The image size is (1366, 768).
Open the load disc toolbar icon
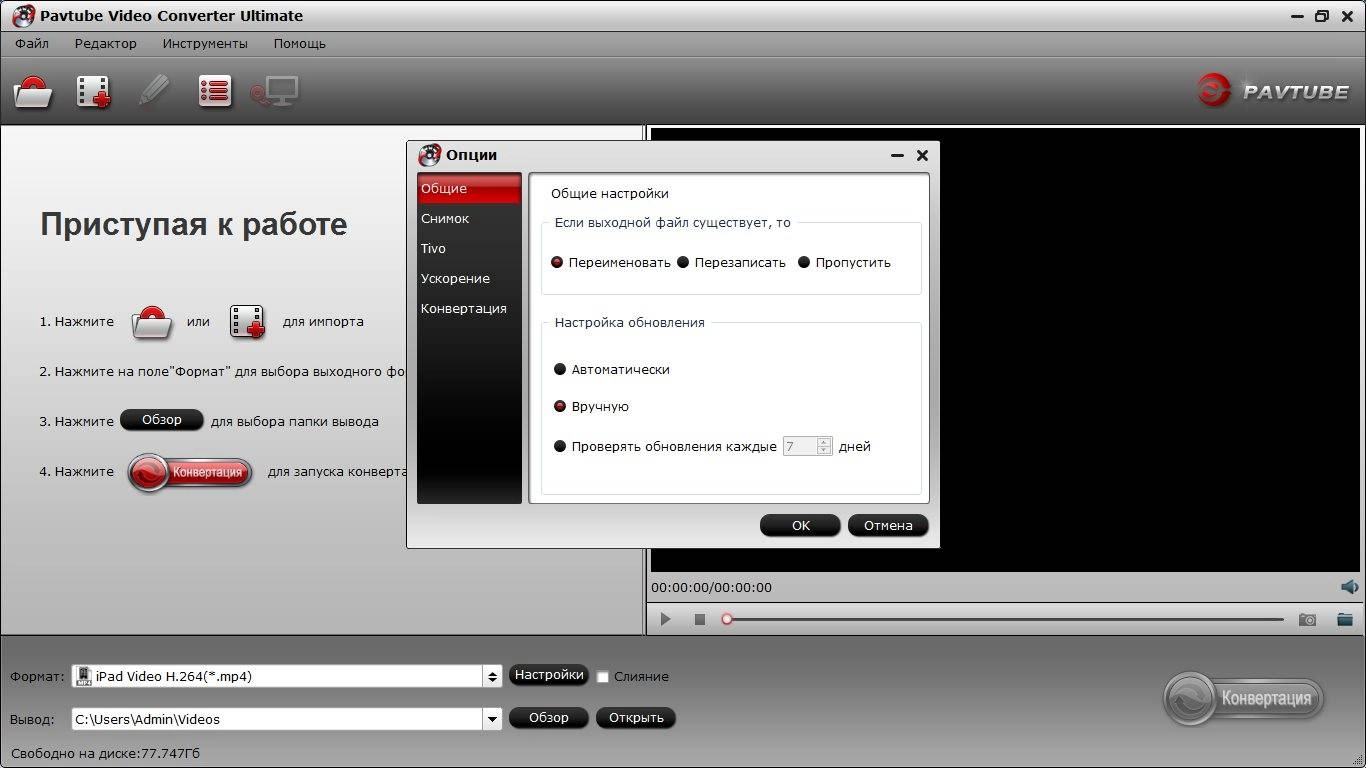point(33,92)
